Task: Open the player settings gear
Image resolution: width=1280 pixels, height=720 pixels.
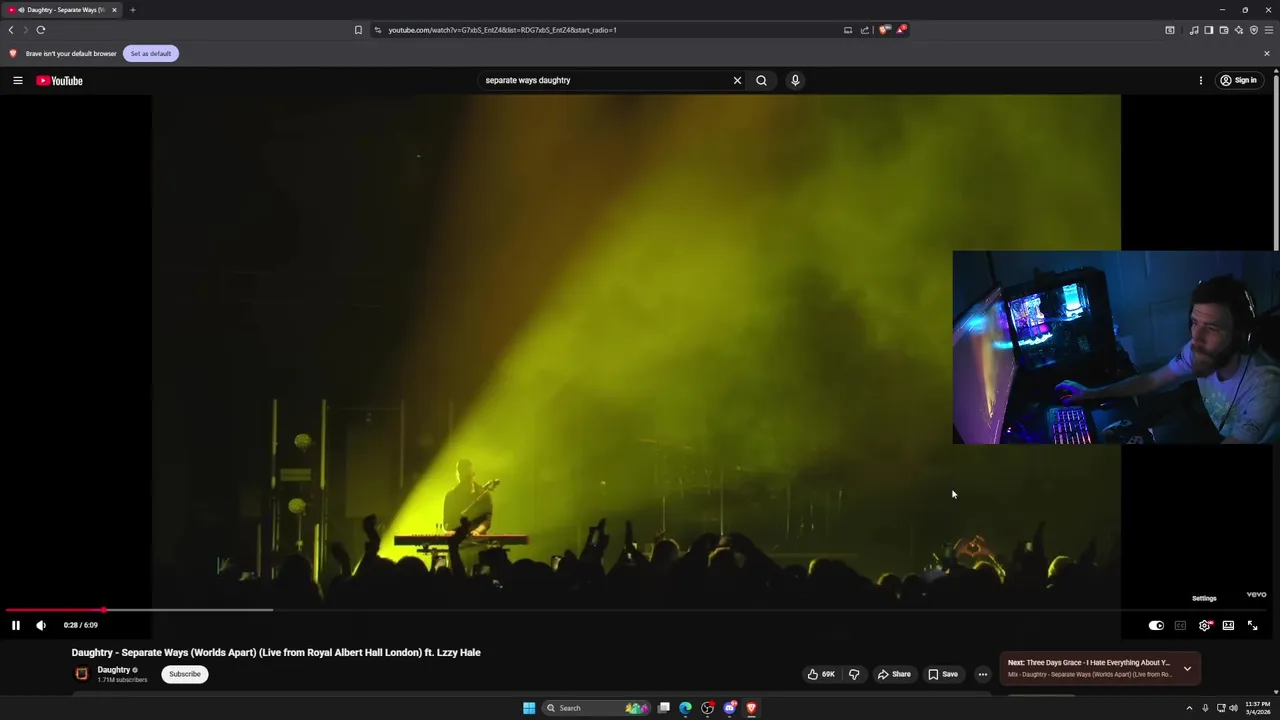Action: tap(1205, 625)
